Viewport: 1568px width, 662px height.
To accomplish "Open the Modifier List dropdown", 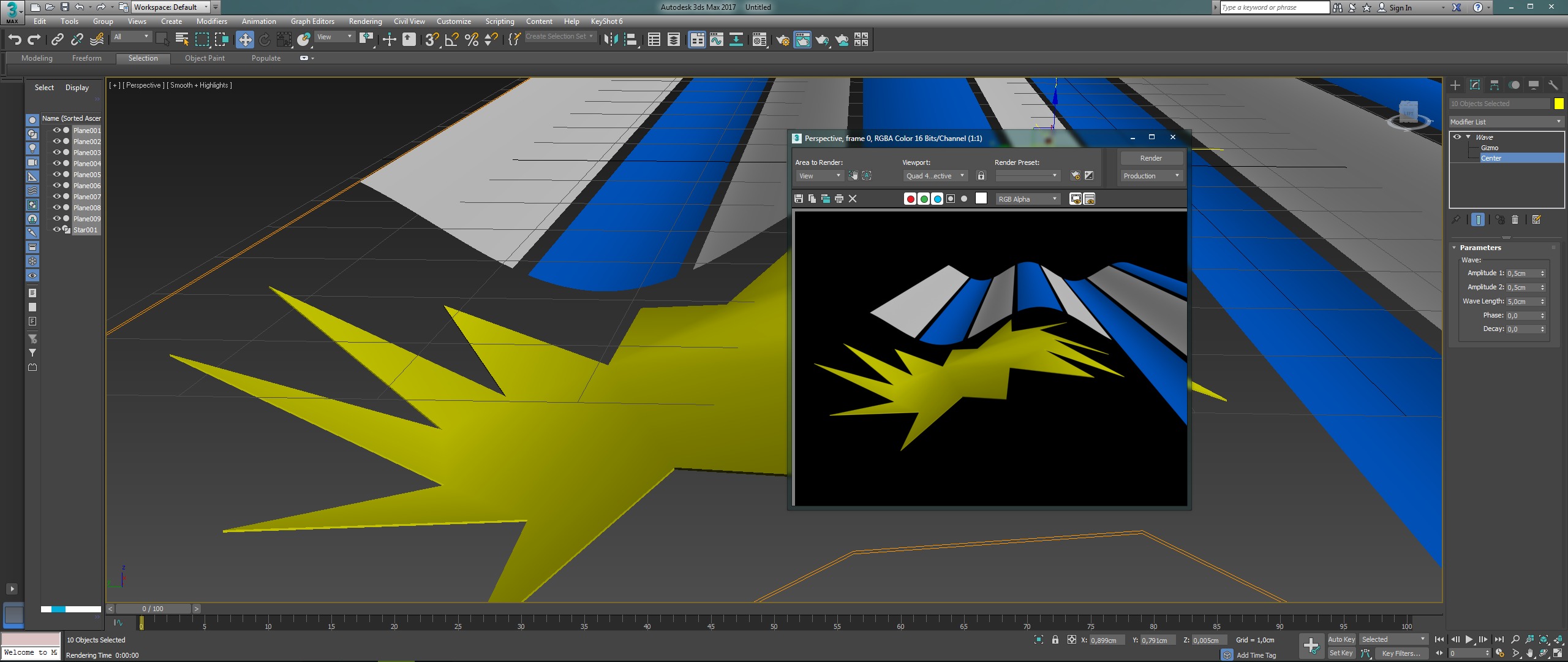I will coord(1506,122).
